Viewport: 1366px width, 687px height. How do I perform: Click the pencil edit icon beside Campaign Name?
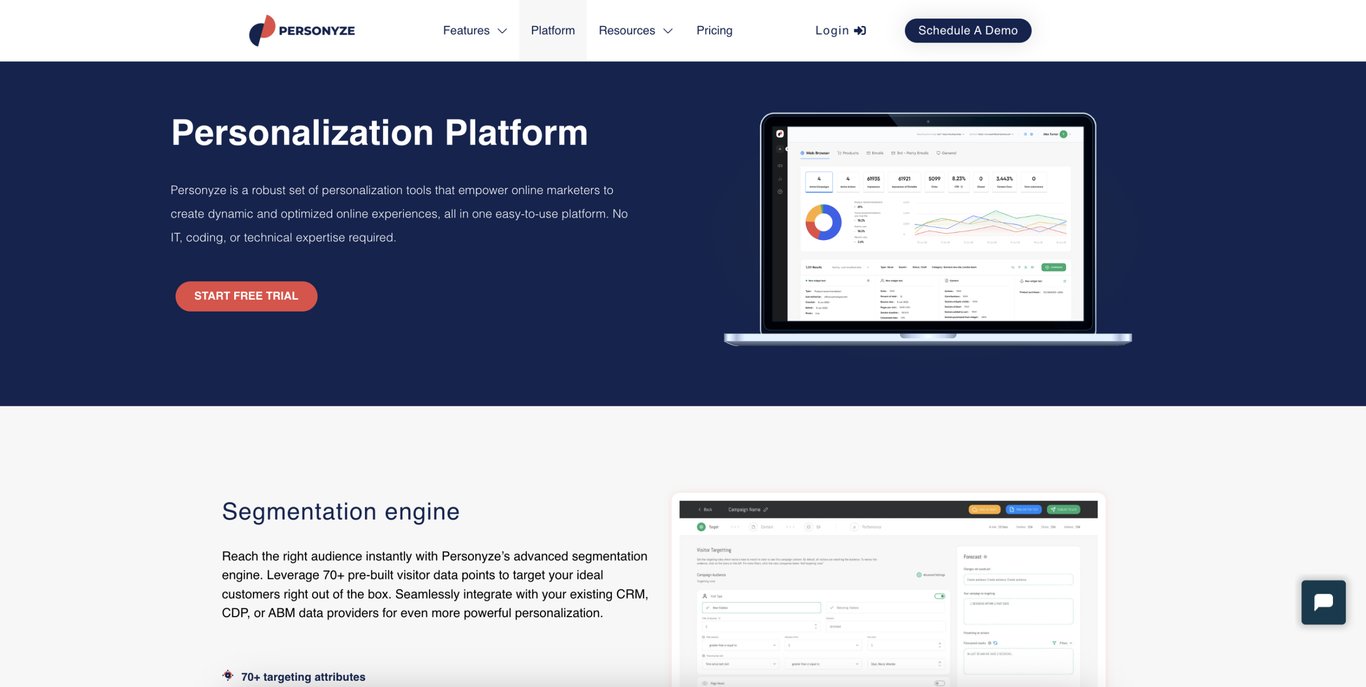765,509
